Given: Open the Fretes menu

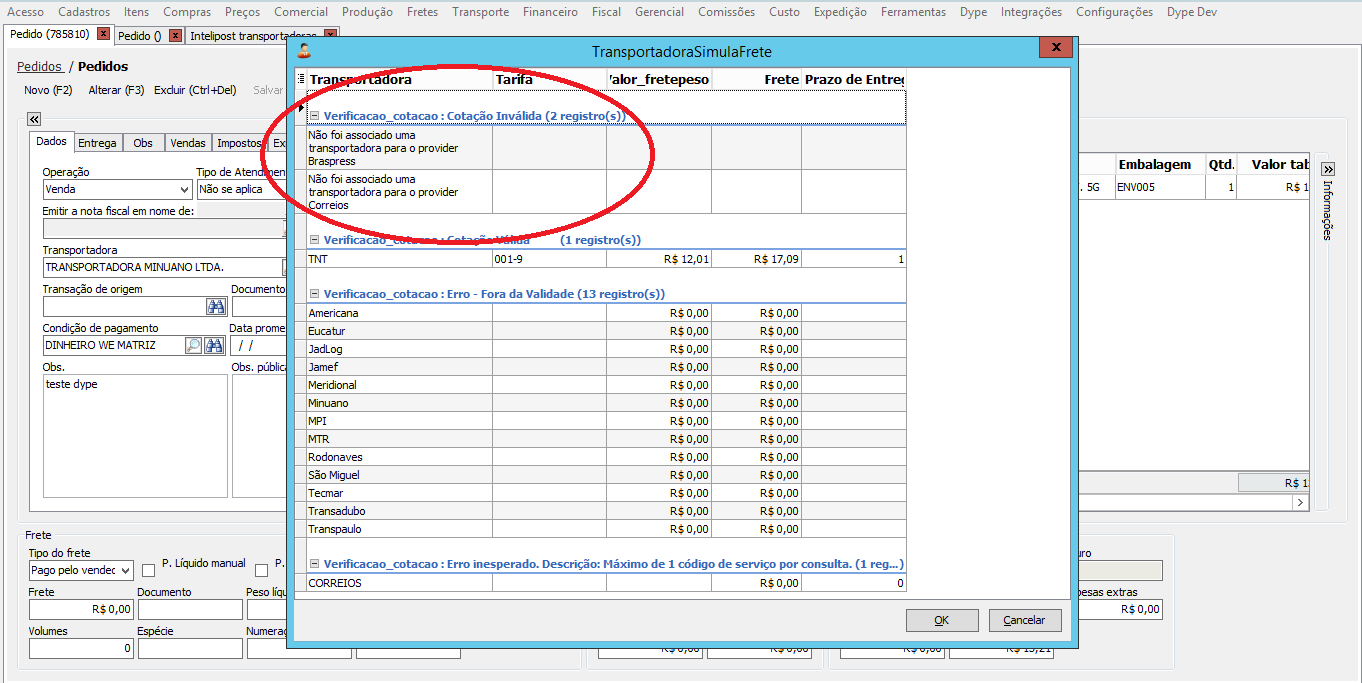Looking at the screenshot, I should 422,12.
